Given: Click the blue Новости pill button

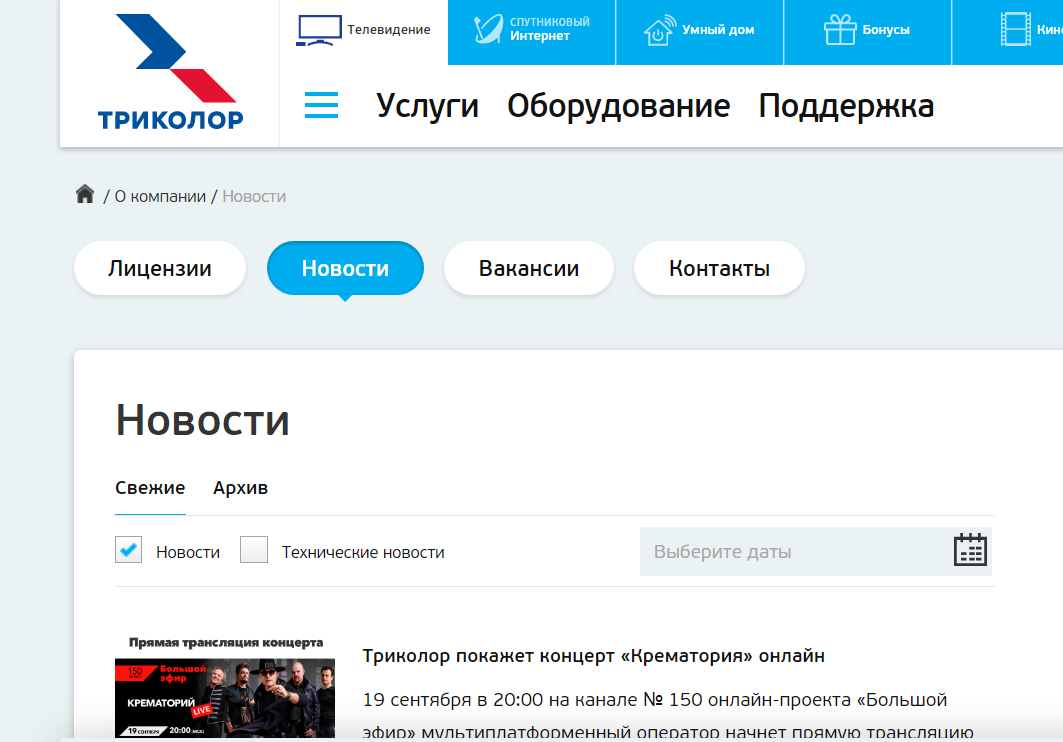Looking at the screenshot, I should point(345,268).
